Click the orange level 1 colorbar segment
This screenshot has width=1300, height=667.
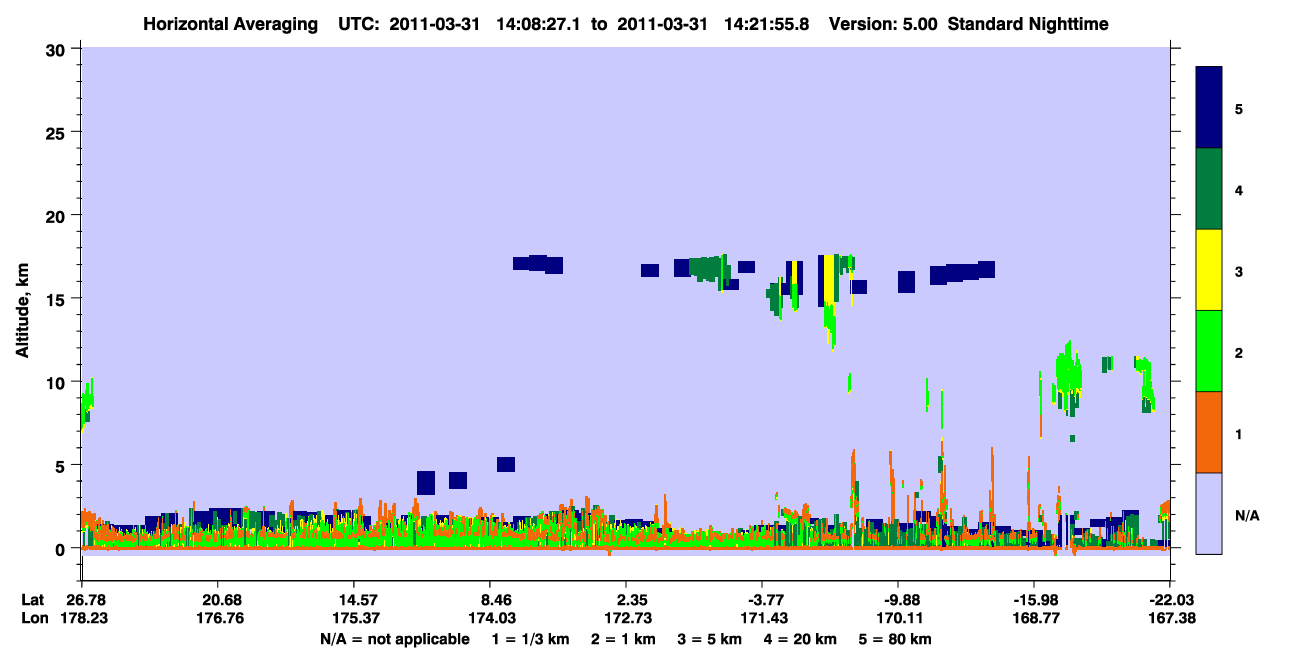1209,432
